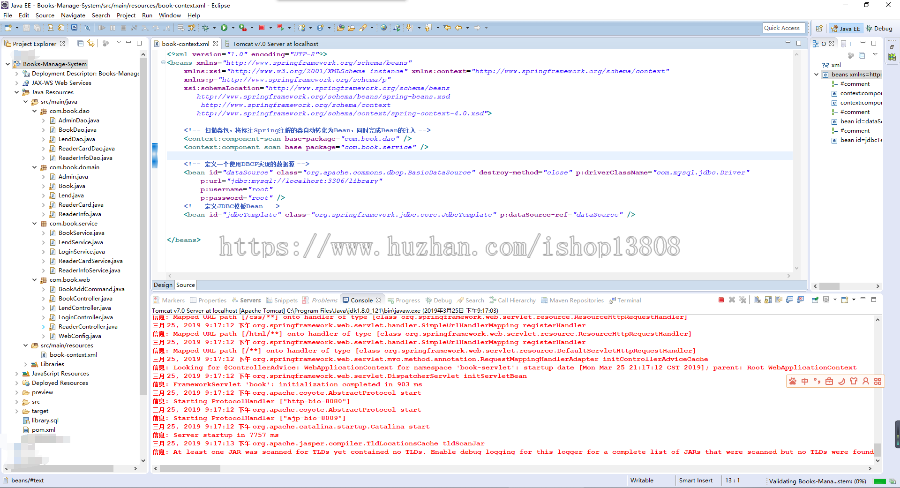The height and width of the screenshot is (488, 900).
Task: Click New wizard icon in toolbar
Action: point(7,28)
